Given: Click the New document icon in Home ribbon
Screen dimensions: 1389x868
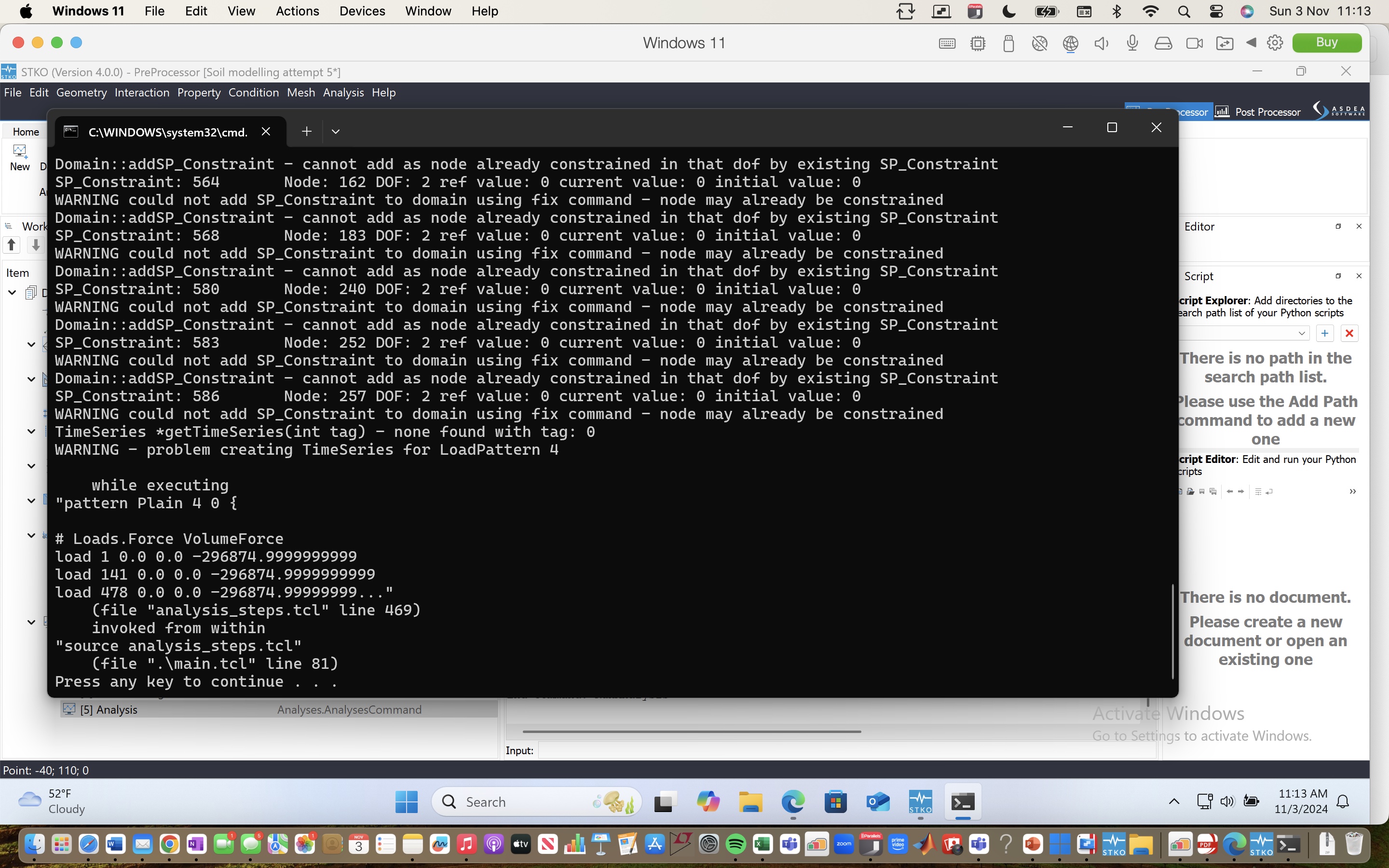Looking at the screenshot, I should pos(20,157).
